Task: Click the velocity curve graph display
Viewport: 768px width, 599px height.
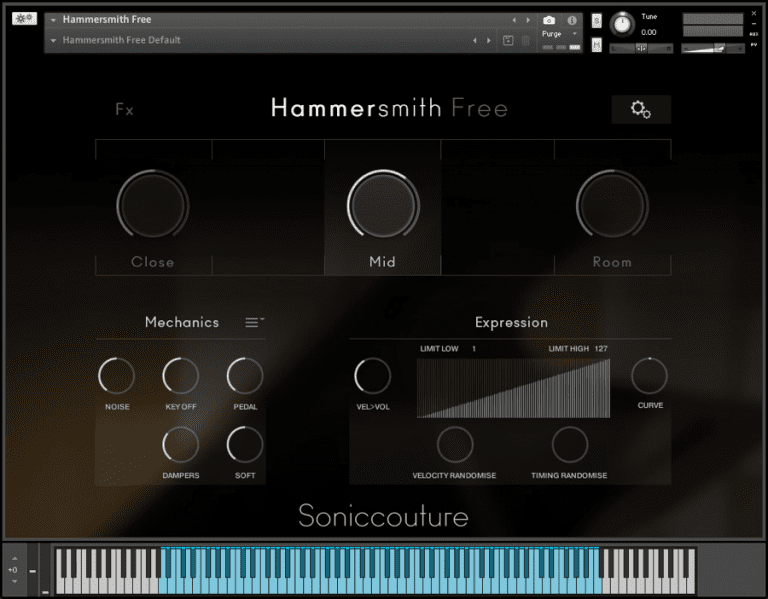Action: click(513, 388)
